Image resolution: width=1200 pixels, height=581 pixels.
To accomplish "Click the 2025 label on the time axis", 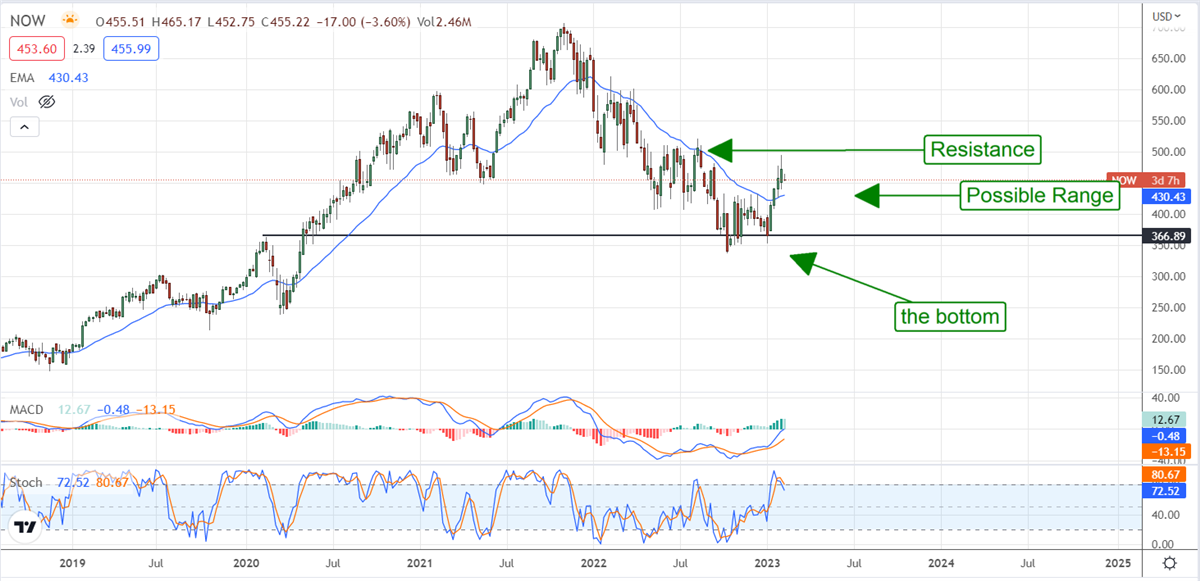I will pos(1118,565).
